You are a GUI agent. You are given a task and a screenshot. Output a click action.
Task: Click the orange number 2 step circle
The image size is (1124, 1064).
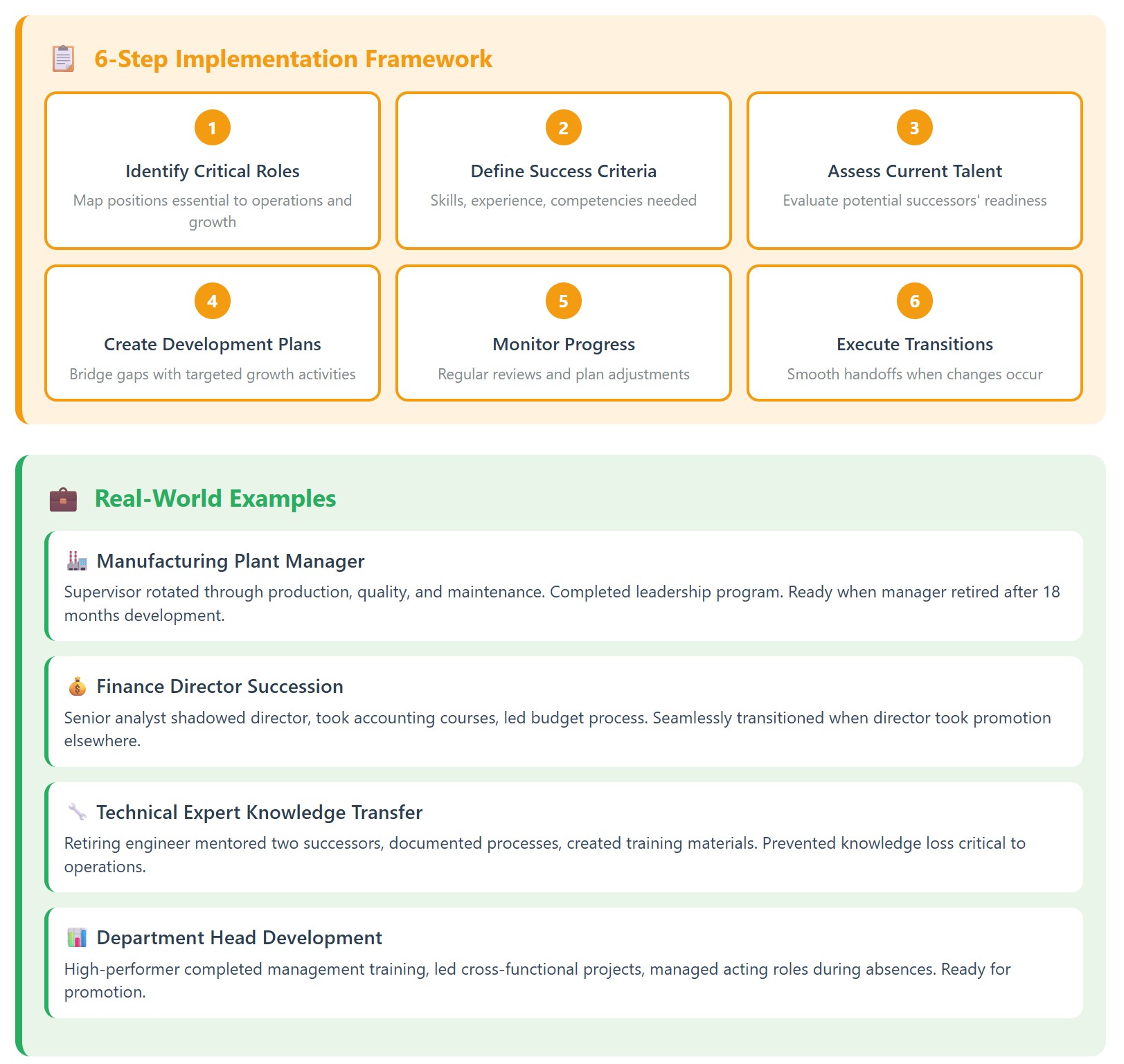pyautogui.click(x=563, y=128)
